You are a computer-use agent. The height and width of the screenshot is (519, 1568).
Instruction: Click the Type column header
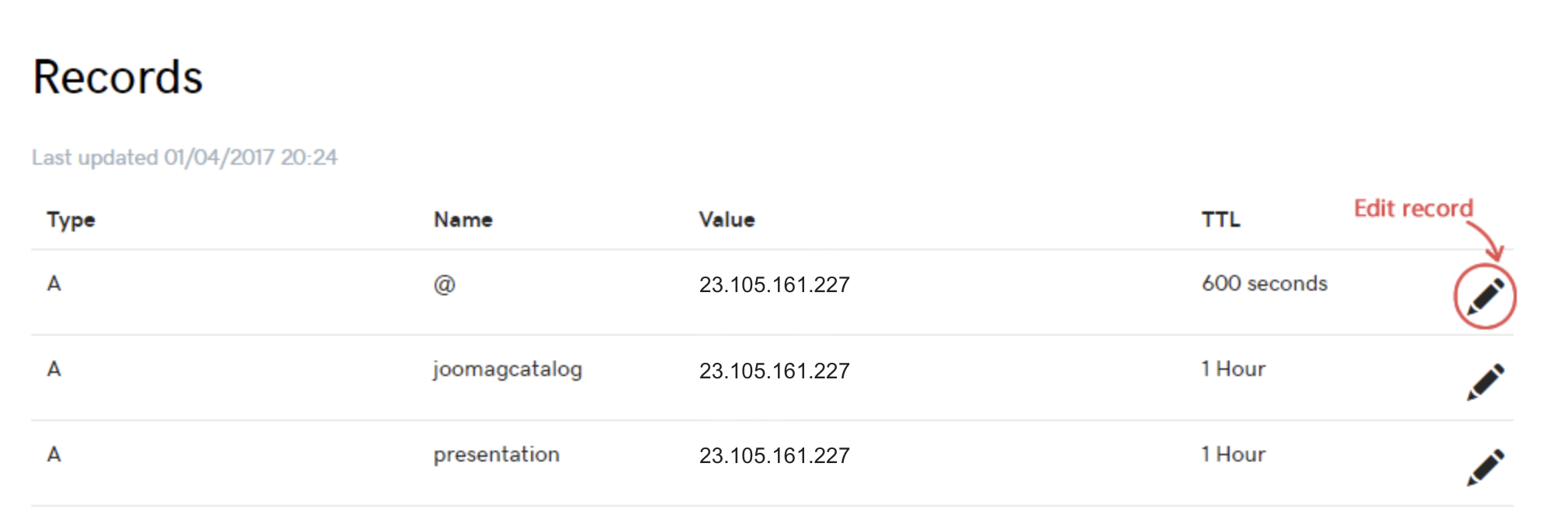(x=71, y=220)
